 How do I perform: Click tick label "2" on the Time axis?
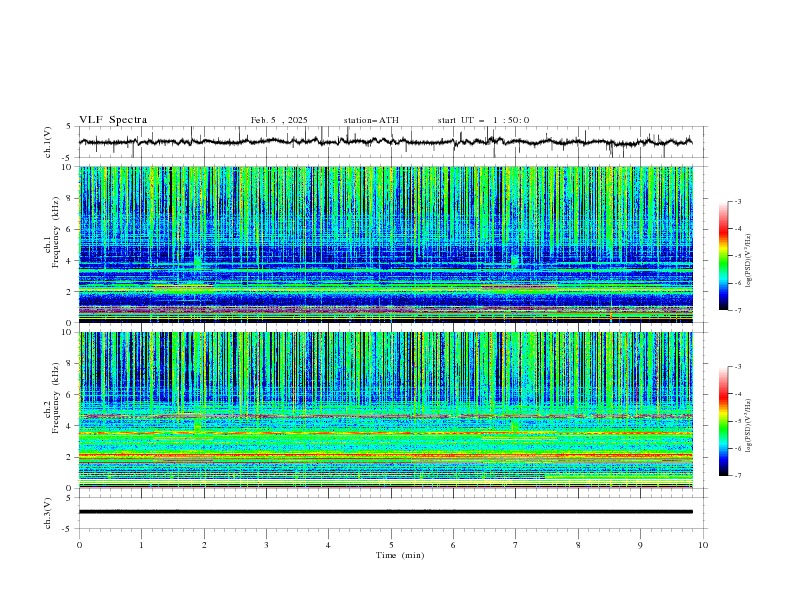click(x=204, y=545)
